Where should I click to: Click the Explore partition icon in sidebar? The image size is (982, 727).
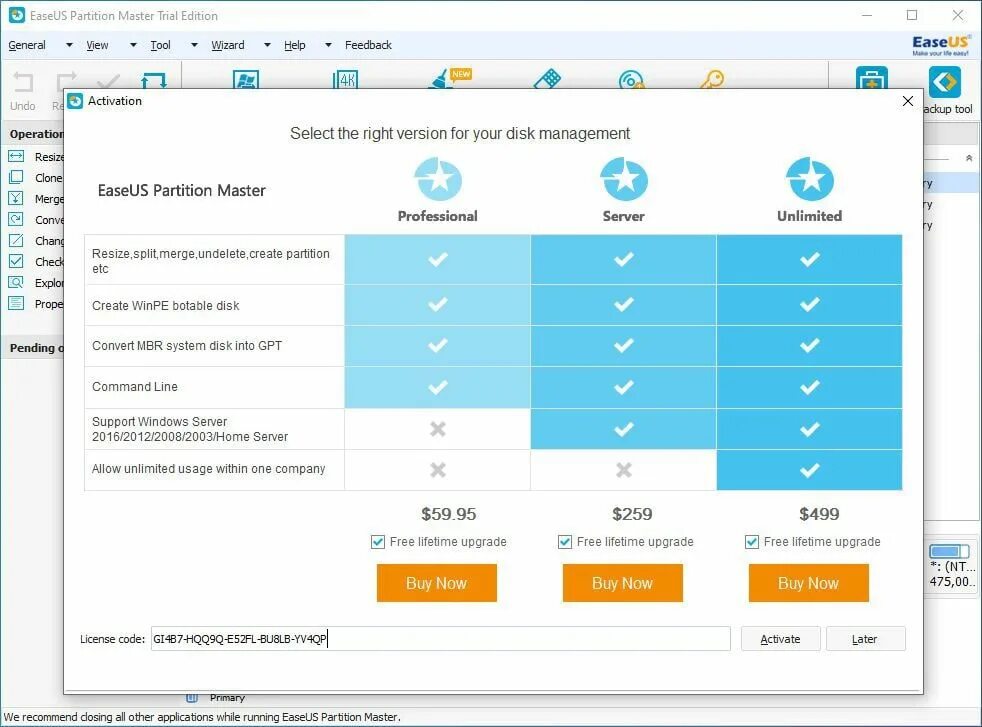point(16,282)
